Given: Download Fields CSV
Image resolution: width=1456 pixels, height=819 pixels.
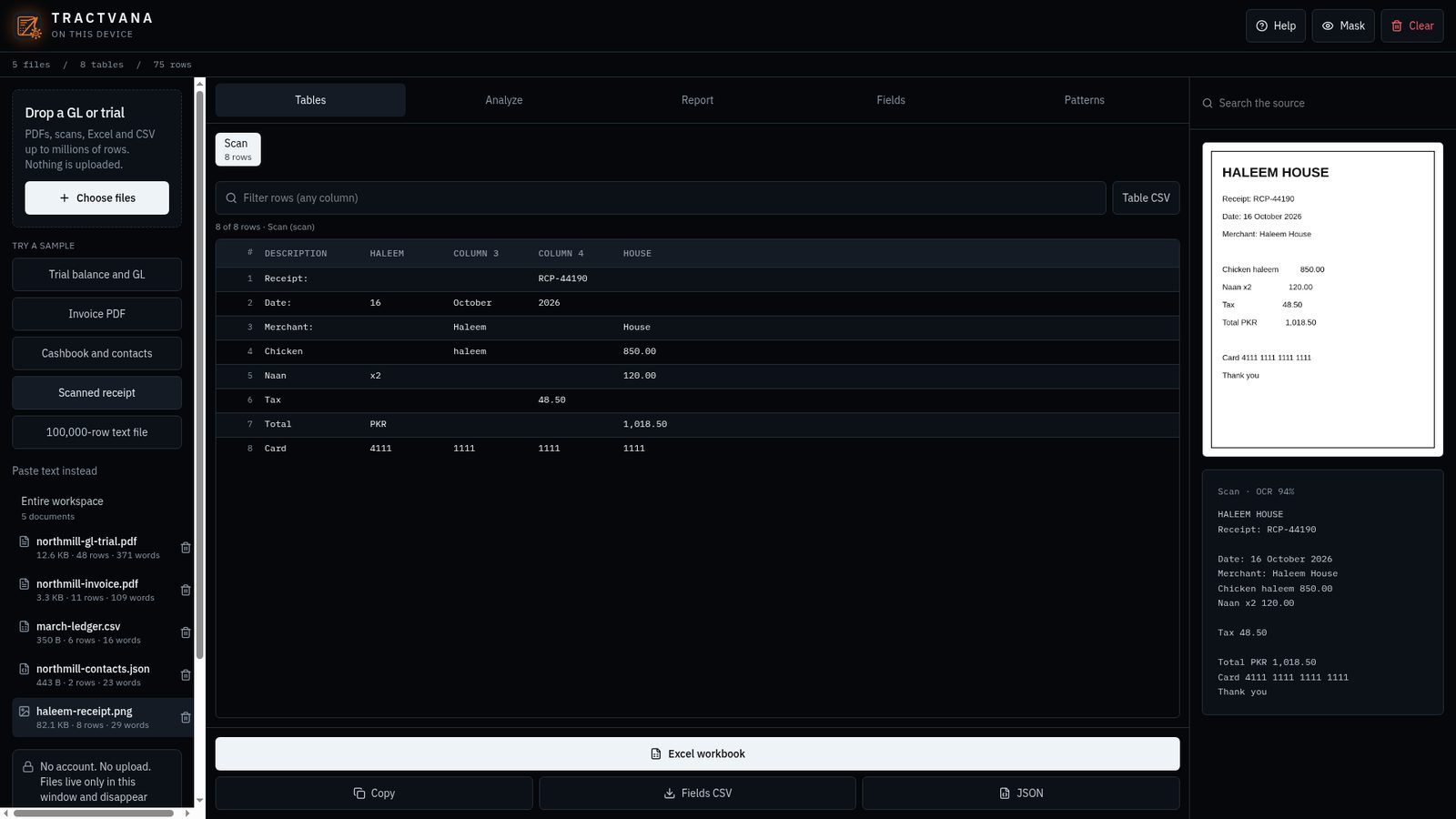Looking at the screenshot, I should pyautogui.click(x=697, y=794).
